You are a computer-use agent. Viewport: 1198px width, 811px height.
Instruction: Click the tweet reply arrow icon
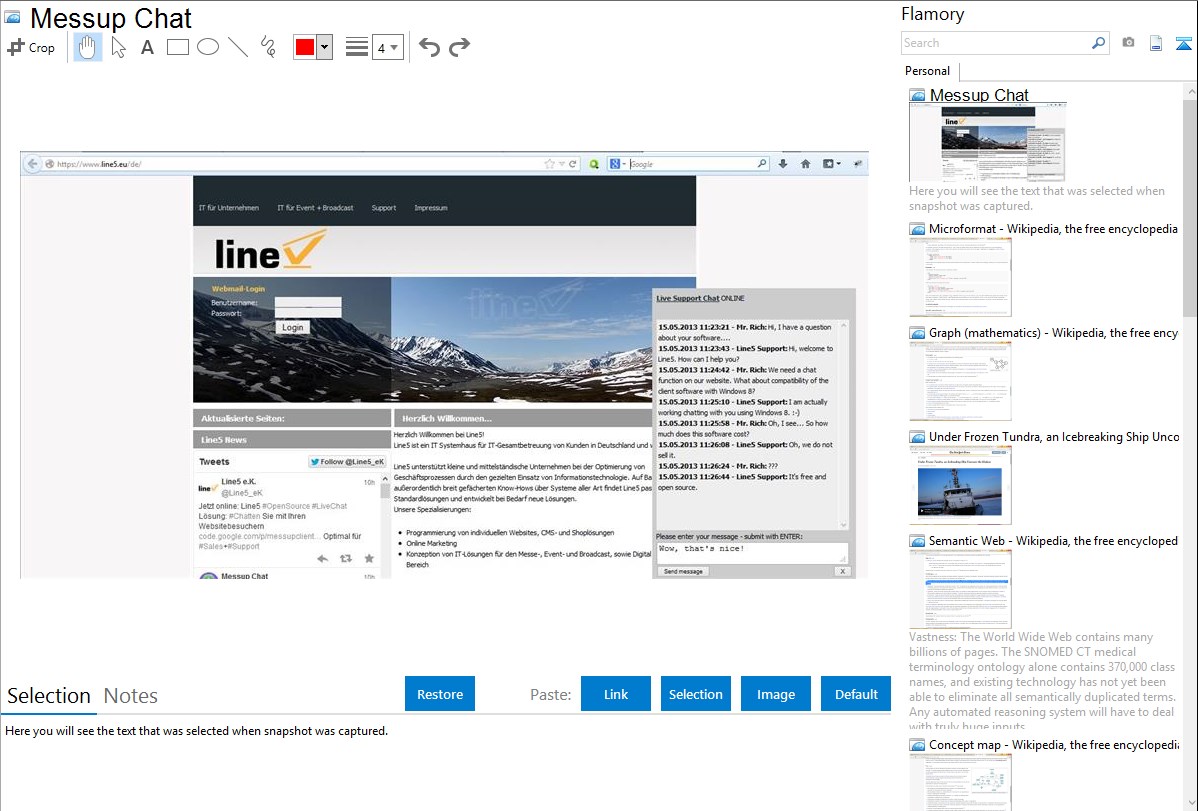point(322,559)
